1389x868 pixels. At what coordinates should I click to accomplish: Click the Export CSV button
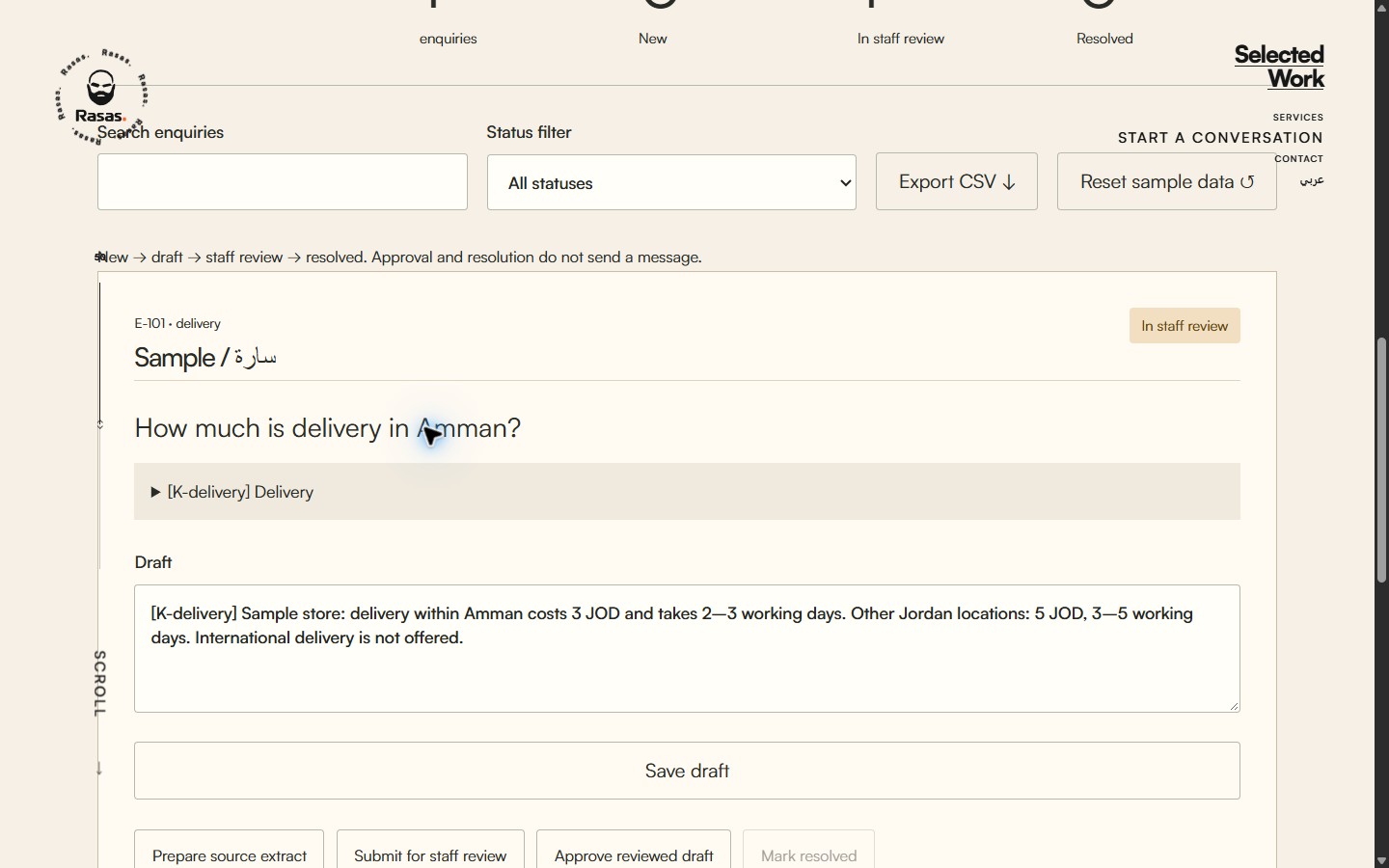coord(957,181)
